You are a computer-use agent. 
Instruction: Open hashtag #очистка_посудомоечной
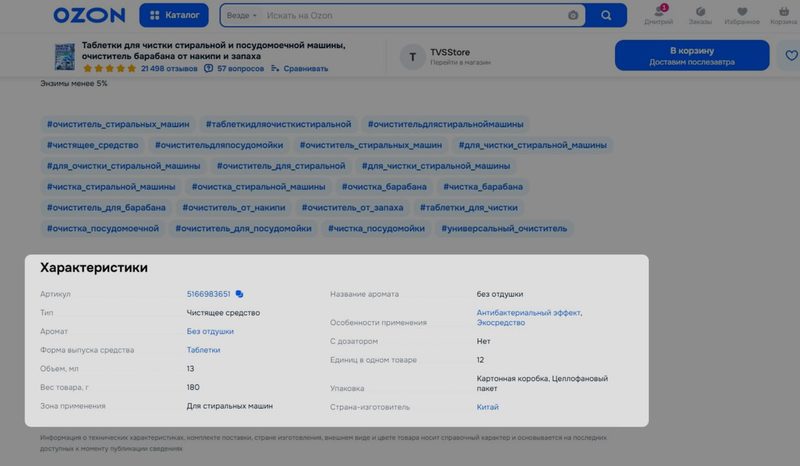point(103,229)
